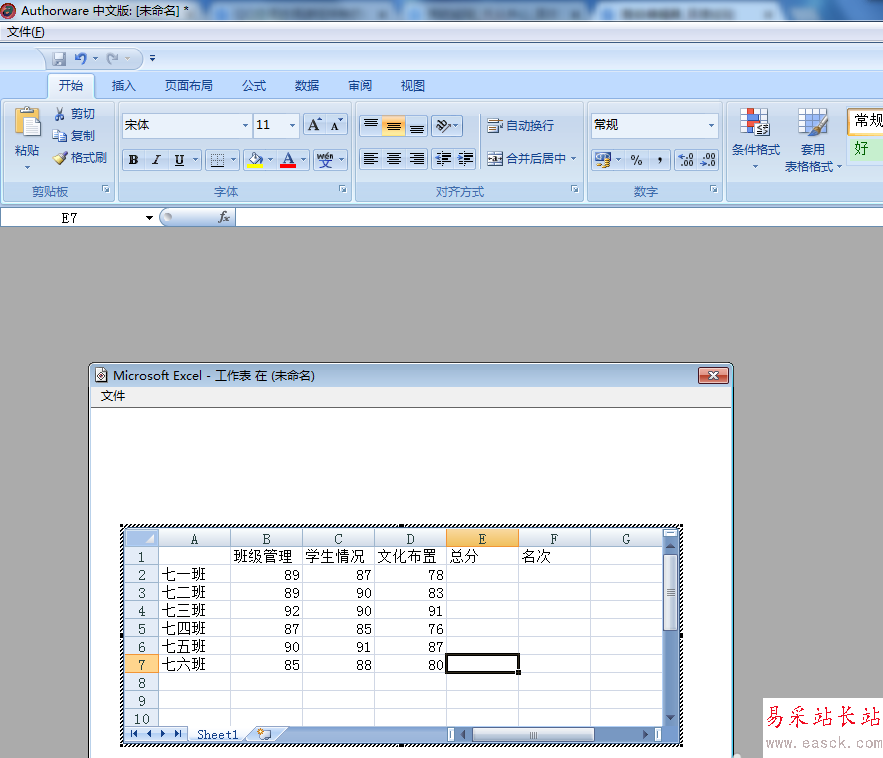Click the 合并后居中 merge button
The image size is (883, 758).
click(x=526, y=159)
